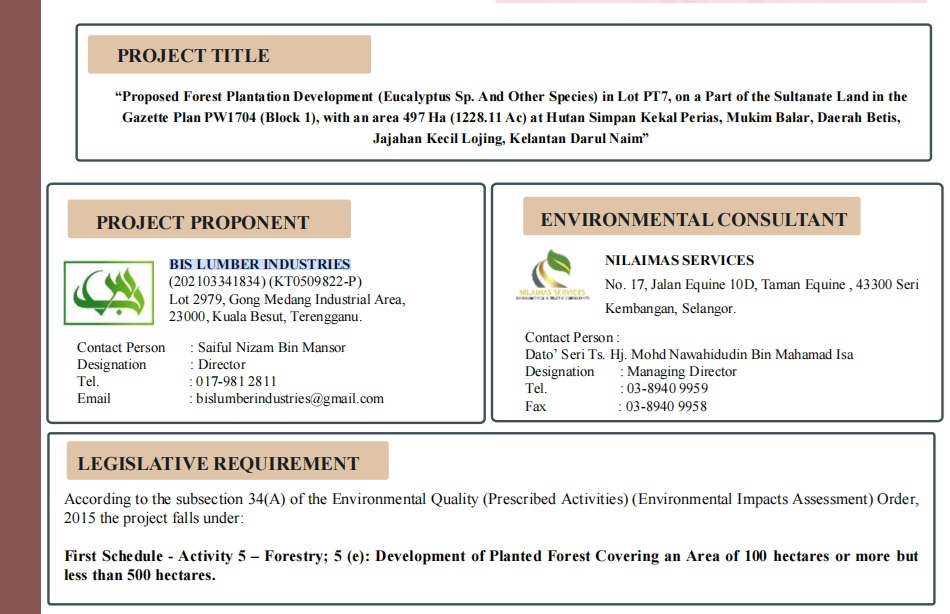
Task: Click the title line starting 'Proposed Forest Plantation Development'
Action: (511, 96)
